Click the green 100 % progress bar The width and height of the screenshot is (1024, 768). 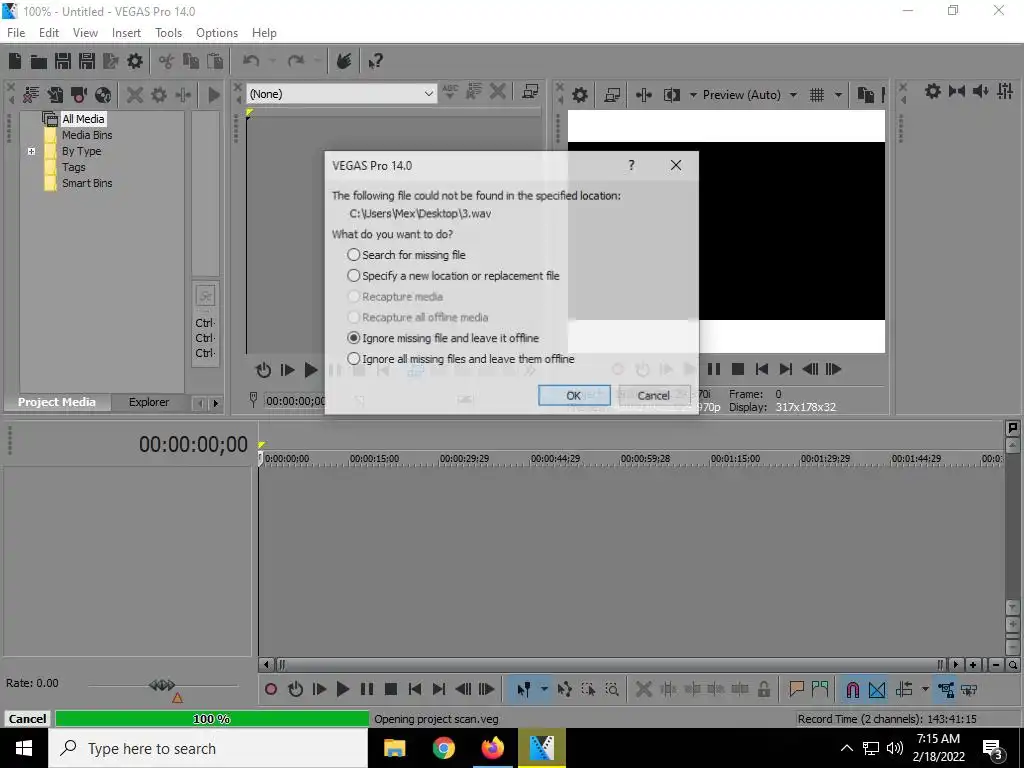point(212,718)
